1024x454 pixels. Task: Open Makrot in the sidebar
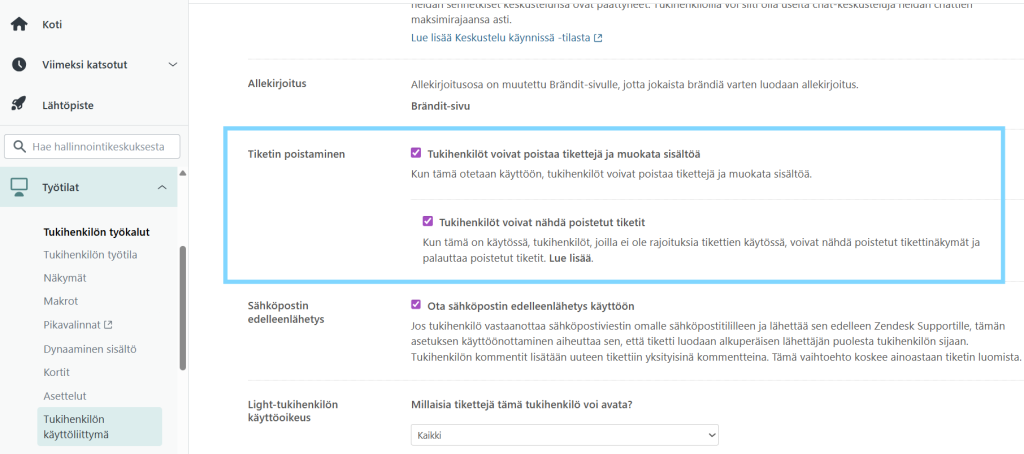61,301
